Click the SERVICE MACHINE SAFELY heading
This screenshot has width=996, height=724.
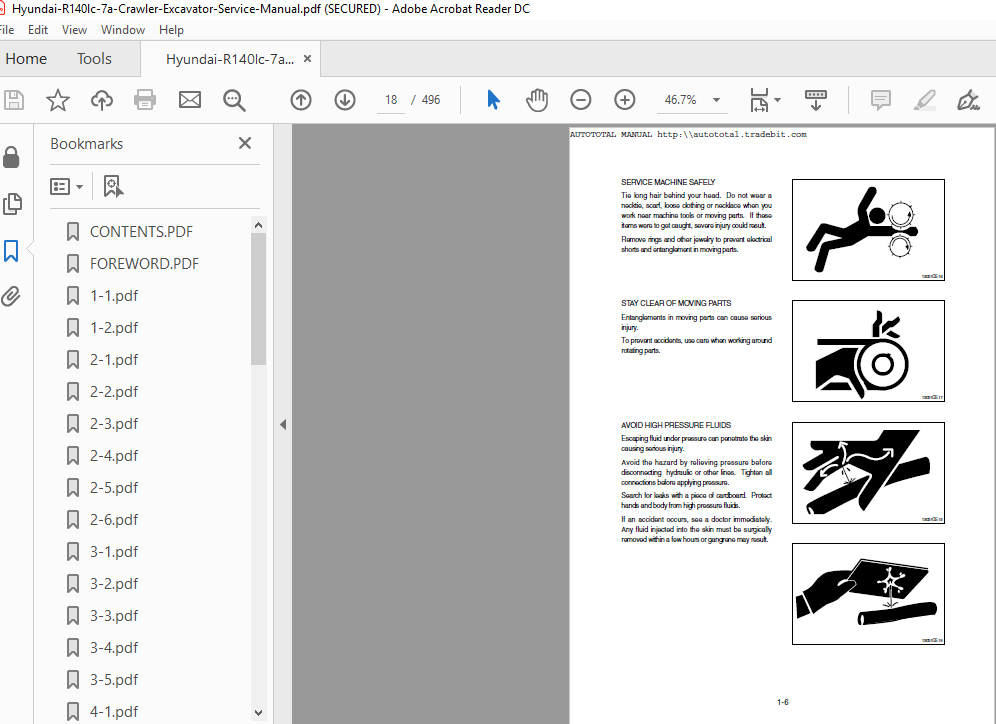668,182
